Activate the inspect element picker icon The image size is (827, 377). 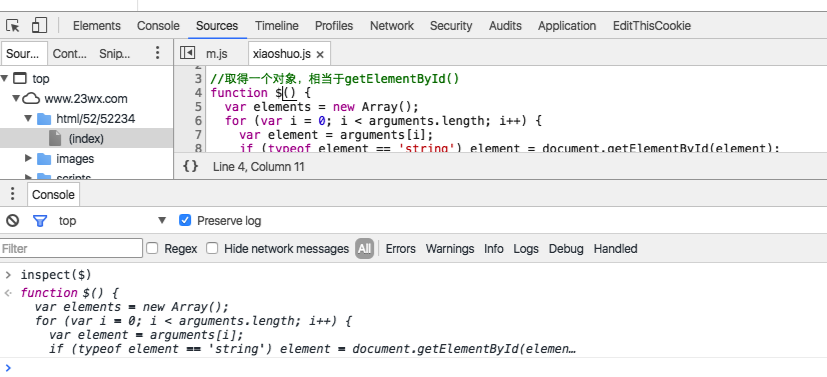point(13,25)
